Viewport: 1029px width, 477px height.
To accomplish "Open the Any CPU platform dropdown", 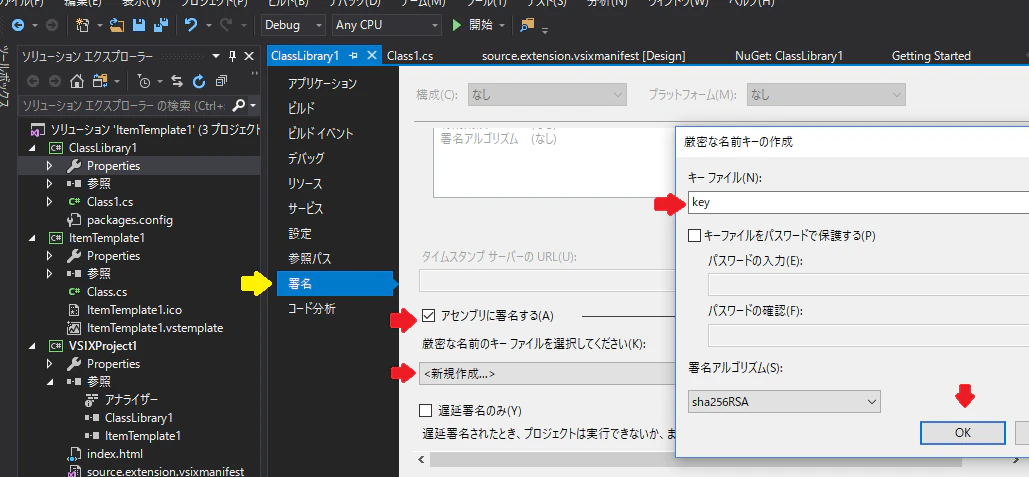I will click(386, 26).
